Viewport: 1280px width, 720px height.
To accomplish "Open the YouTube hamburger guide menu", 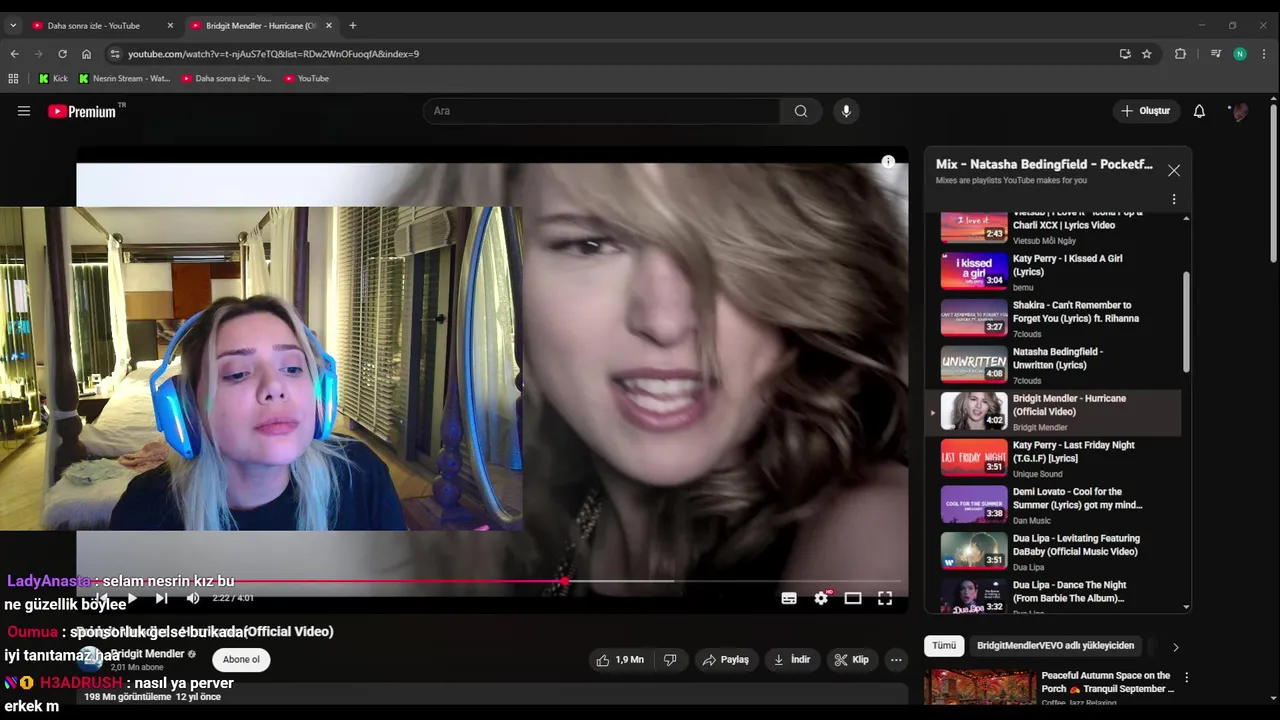I will click(24, 111).
